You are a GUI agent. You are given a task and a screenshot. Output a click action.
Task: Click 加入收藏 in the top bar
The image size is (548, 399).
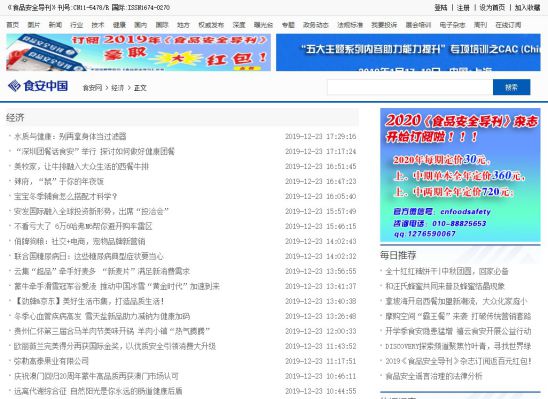[x=527, y=7]
